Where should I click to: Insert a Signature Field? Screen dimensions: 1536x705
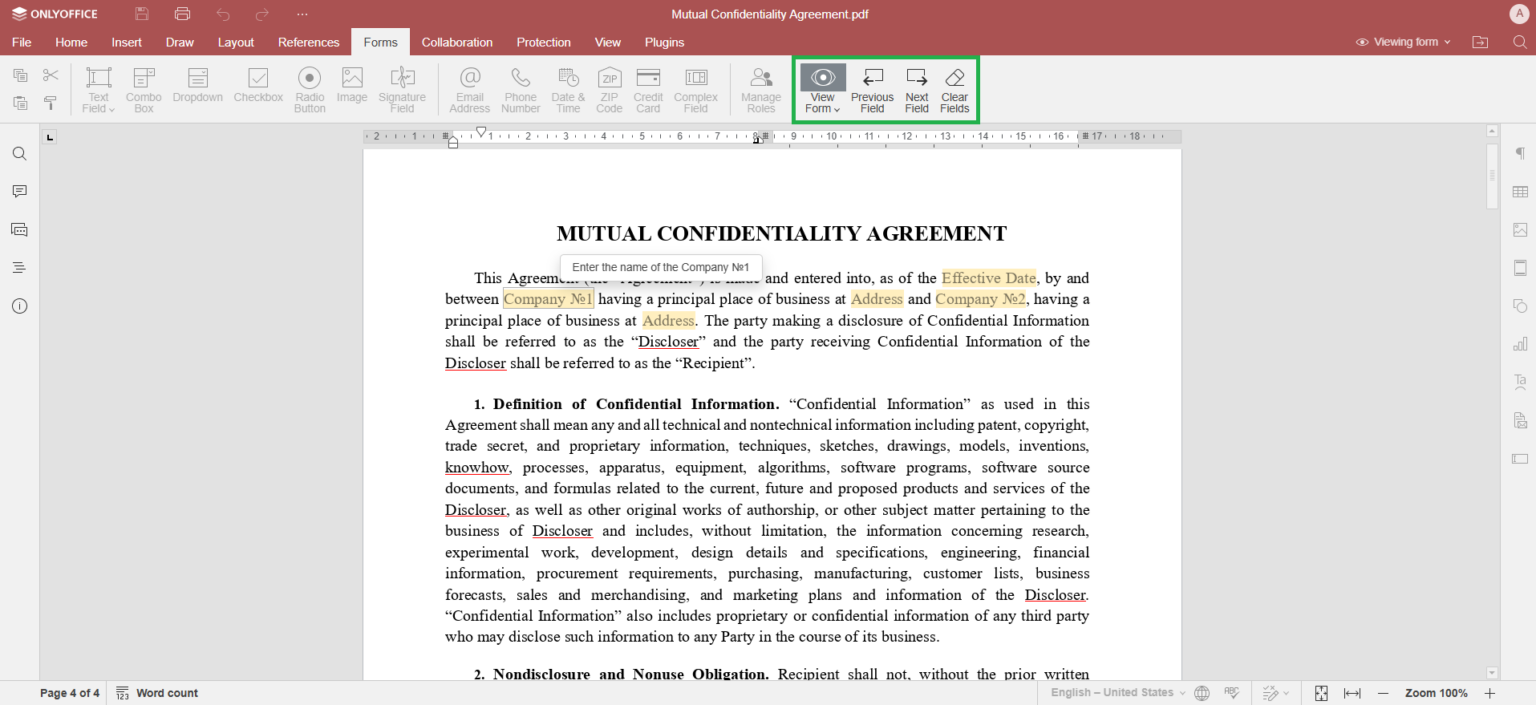click(402, 90)
